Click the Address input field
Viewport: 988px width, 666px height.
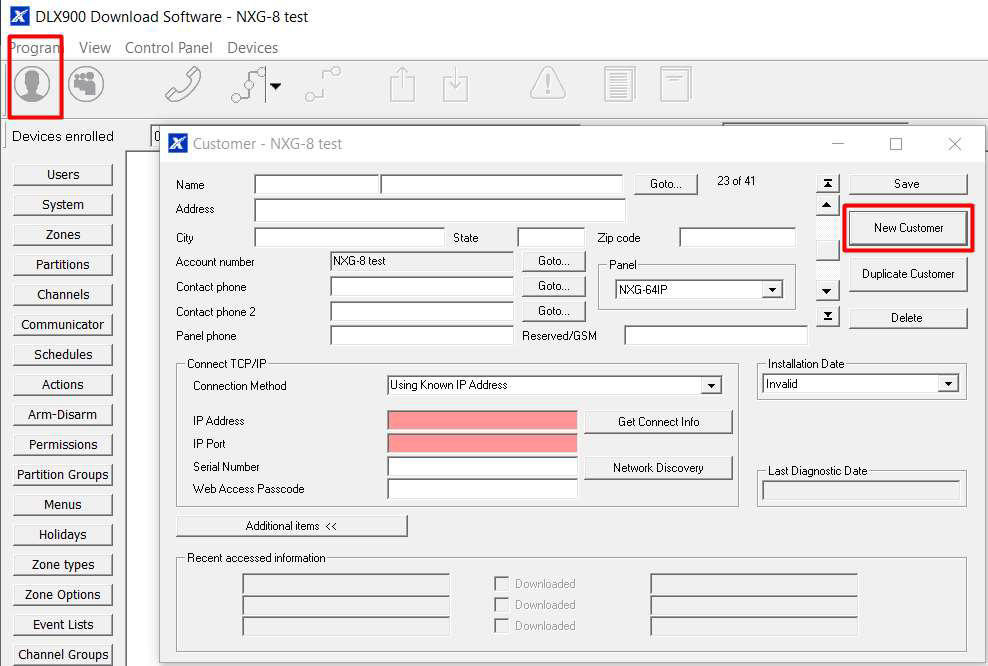(440, 209)
